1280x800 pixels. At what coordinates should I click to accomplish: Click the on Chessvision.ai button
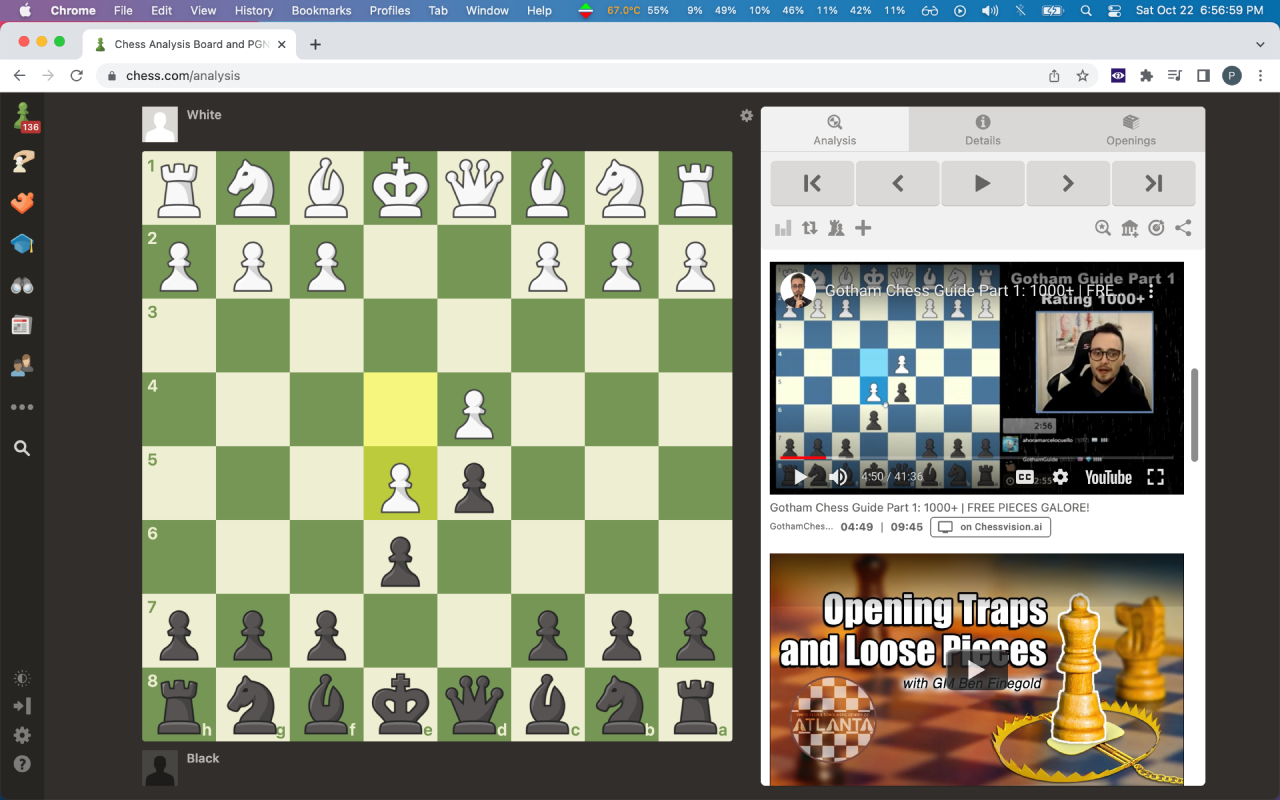coord(990,526)
